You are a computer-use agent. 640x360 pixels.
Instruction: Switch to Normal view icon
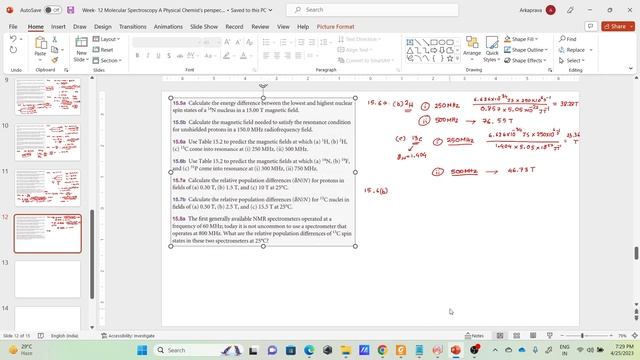pyautogui.click(x=500, y=336)
